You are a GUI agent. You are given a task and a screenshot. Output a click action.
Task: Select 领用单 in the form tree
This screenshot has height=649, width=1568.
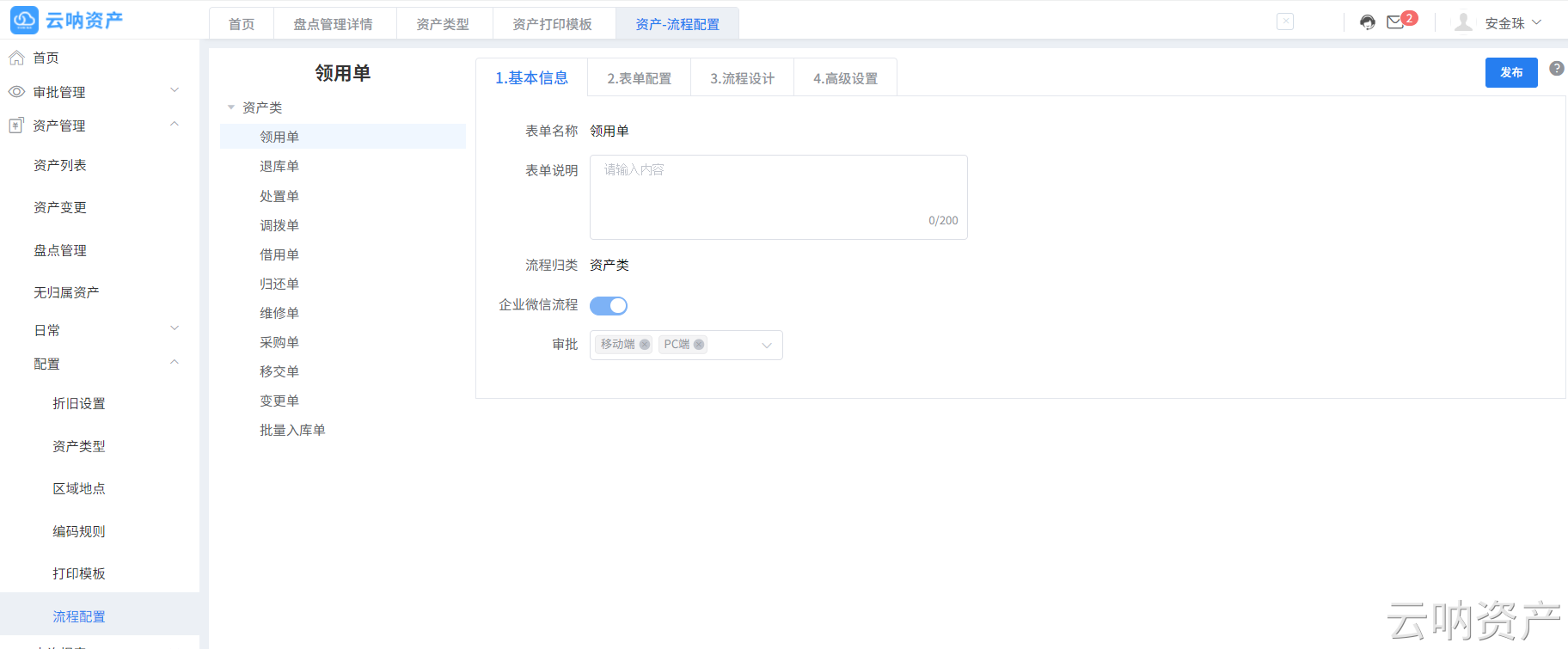343,137
